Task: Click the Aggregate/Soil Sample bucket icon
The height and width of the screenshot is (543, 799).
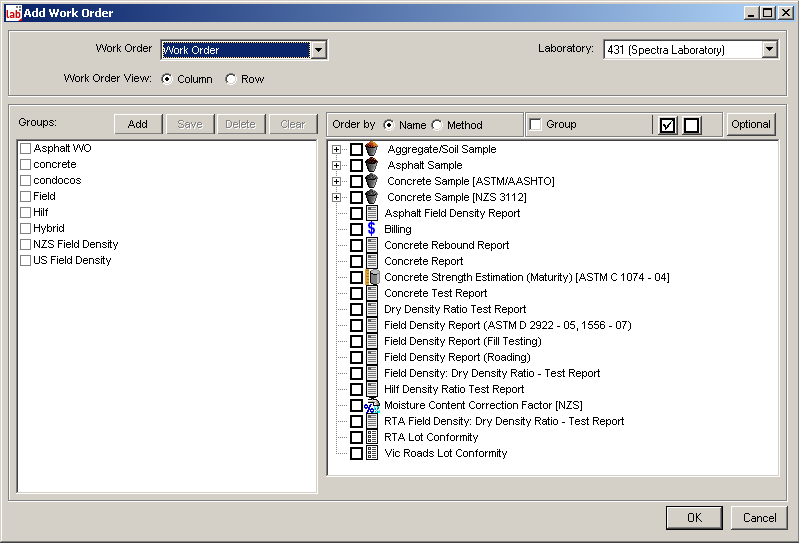Action: [x=372, y=149]
